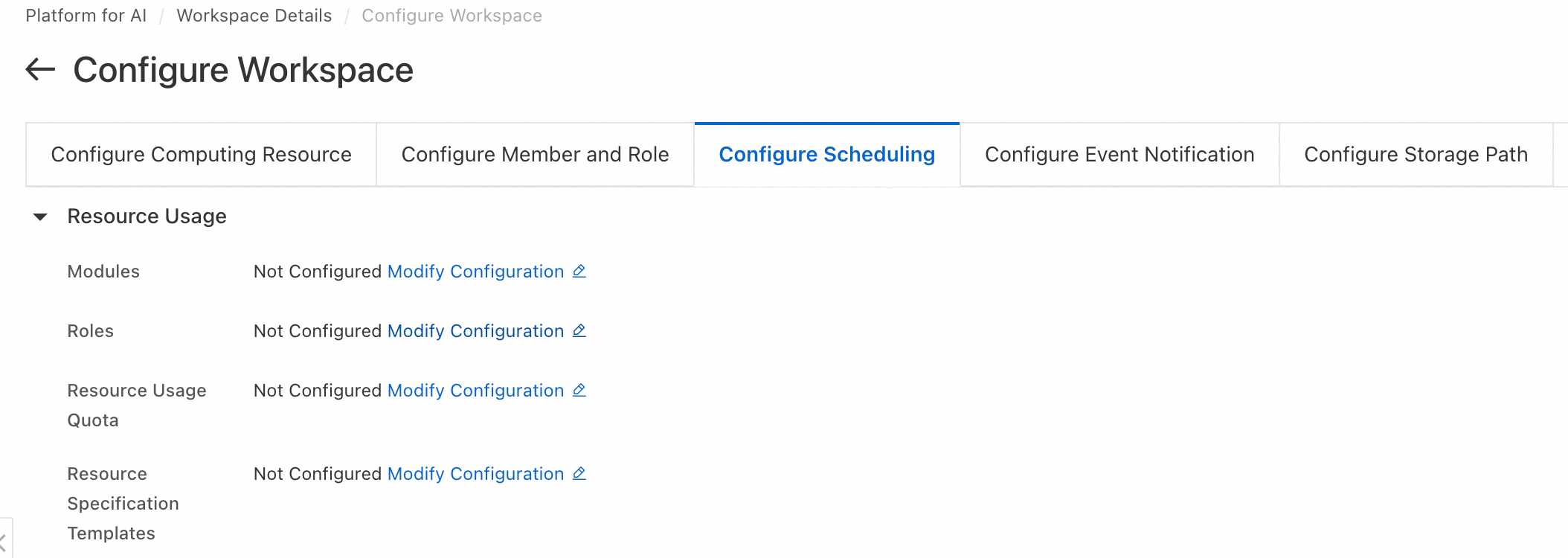Open the Configure Event Notification tab
Screen dimensions: 1568x558
(1119, 155)
